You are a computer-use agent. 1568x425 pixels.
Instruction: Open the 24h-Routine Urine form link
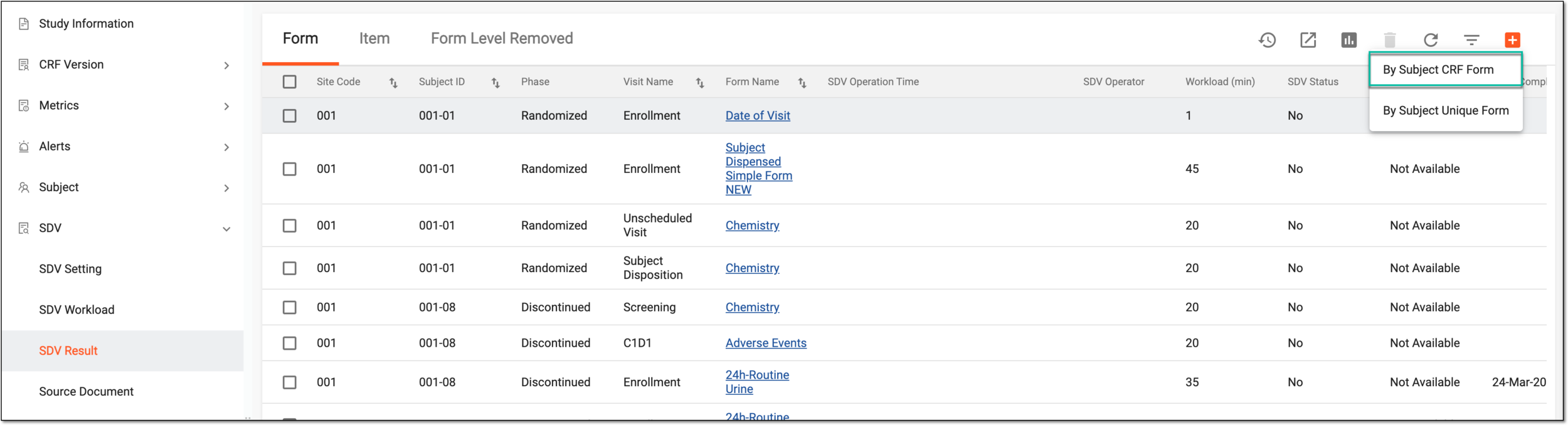[757, 382]
